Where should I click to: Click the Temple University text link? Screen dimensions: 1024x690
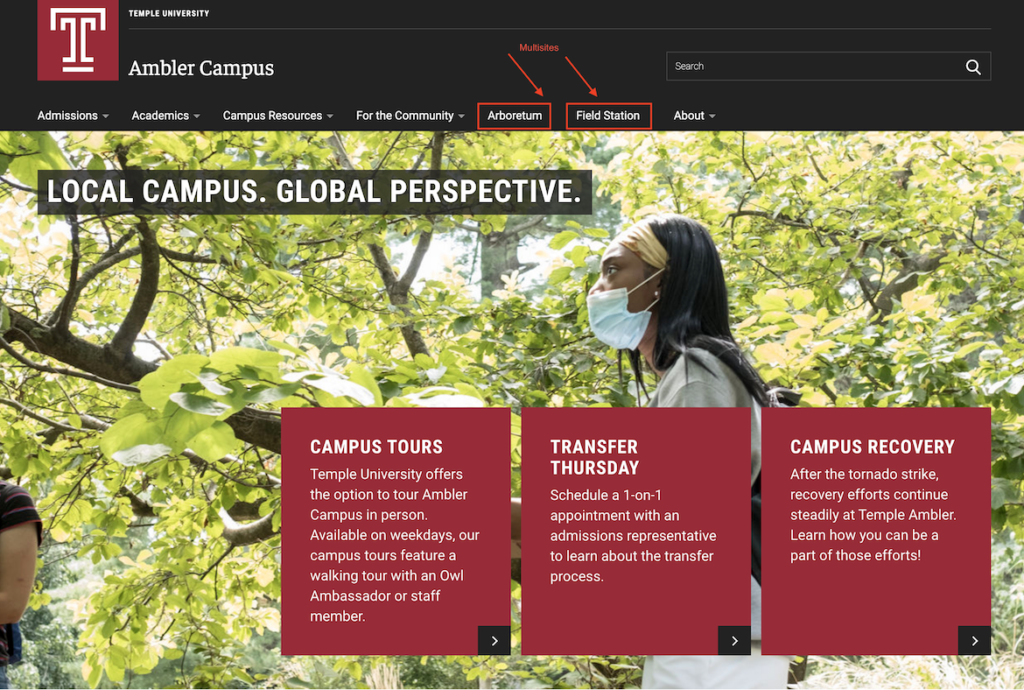pyautogui.click(x=168, y=13)
